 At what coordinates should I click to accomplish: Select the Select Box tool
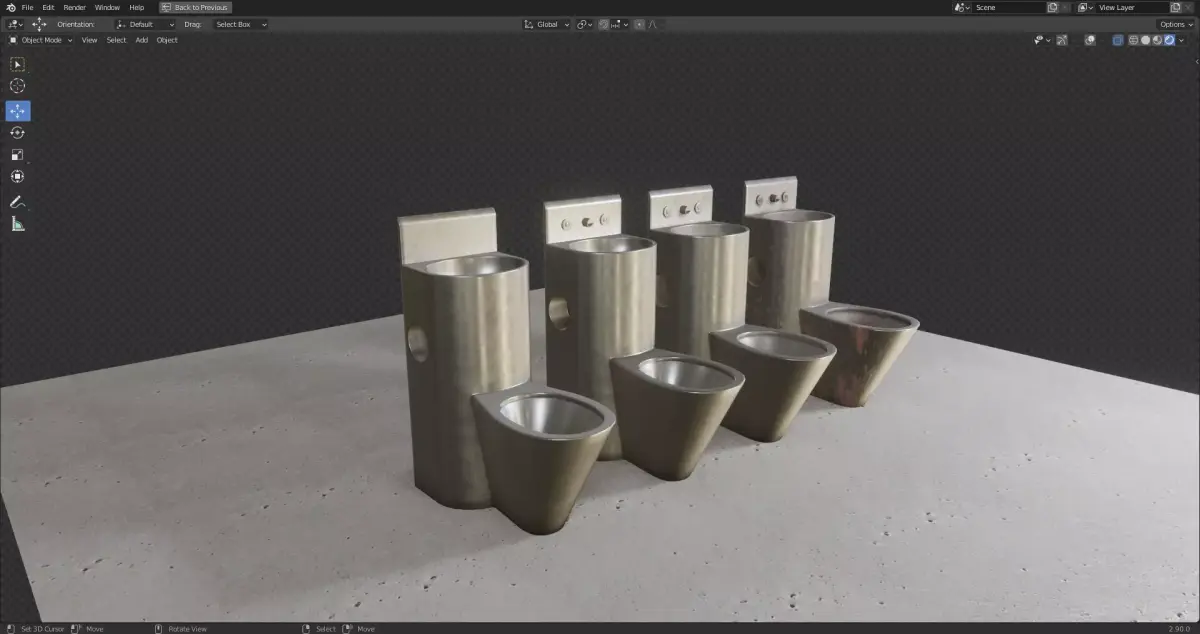(x=17, y=64)
